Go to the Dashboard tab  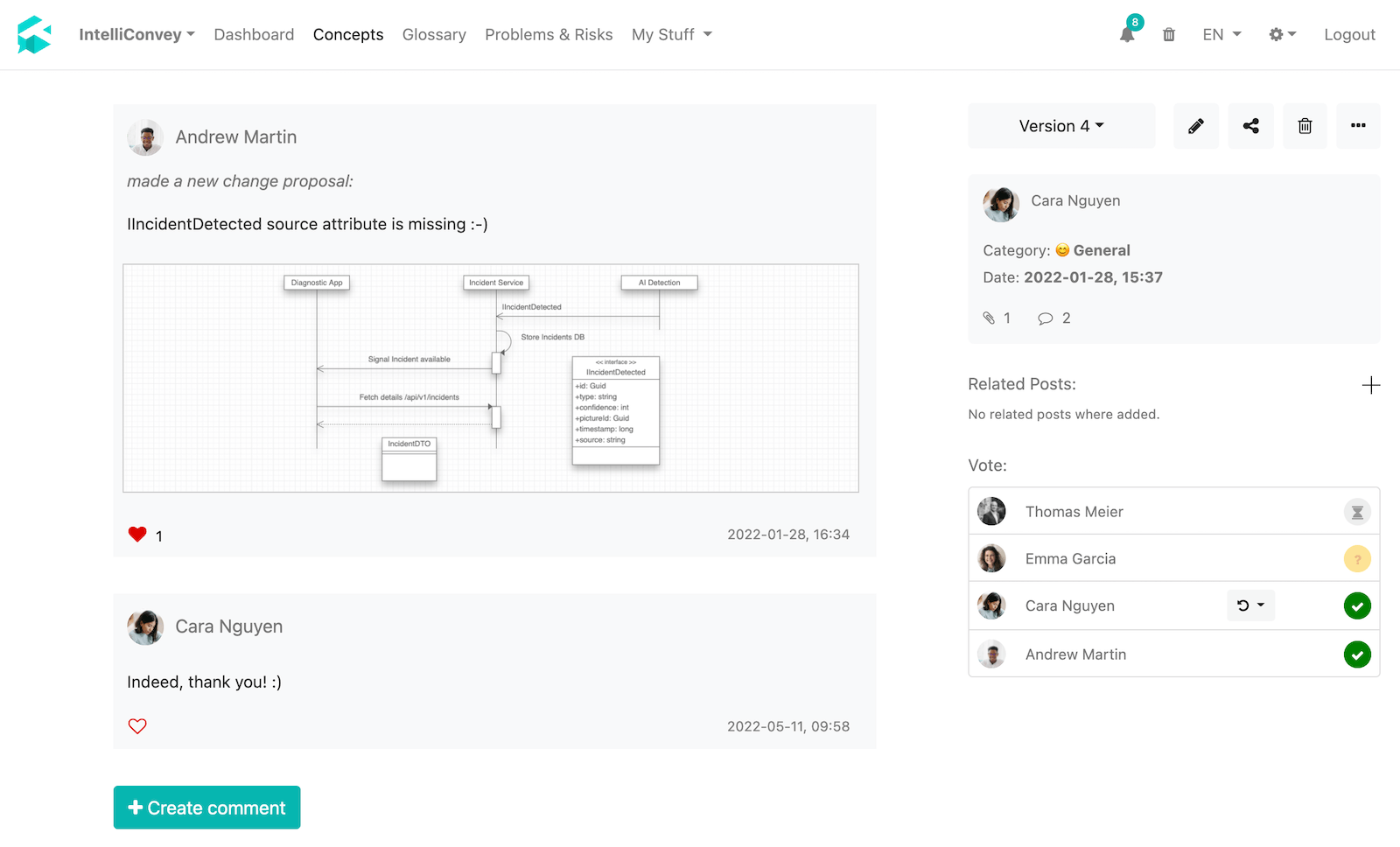254,35
